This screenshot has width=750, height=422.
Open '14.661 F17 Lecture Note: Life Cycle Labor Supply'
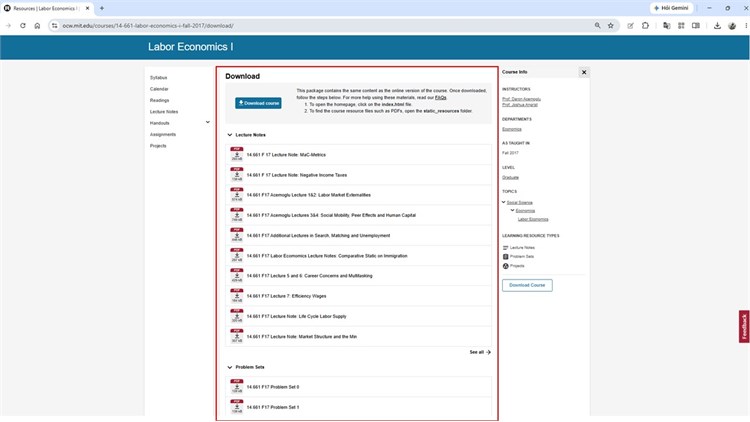(x=296, y=316)
